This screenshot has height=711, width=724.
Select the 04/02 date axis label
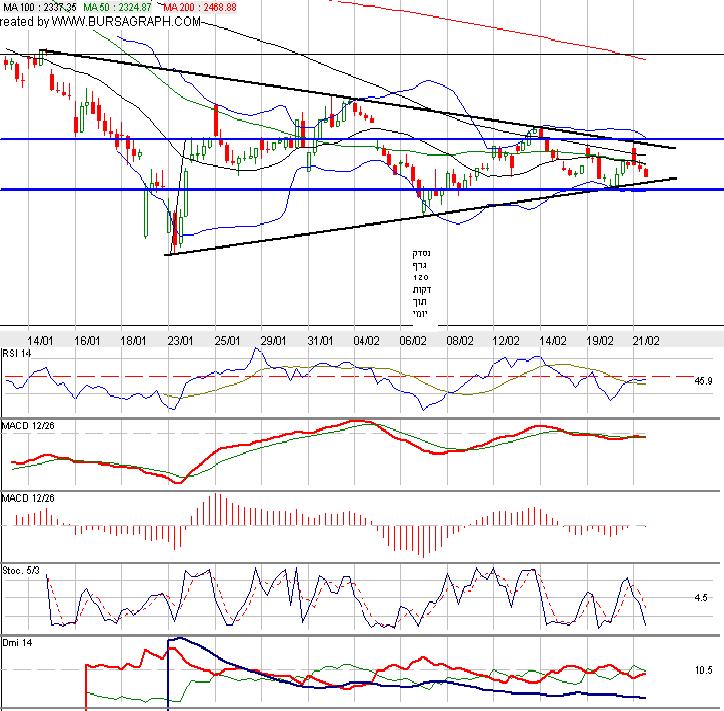[367, 341]
